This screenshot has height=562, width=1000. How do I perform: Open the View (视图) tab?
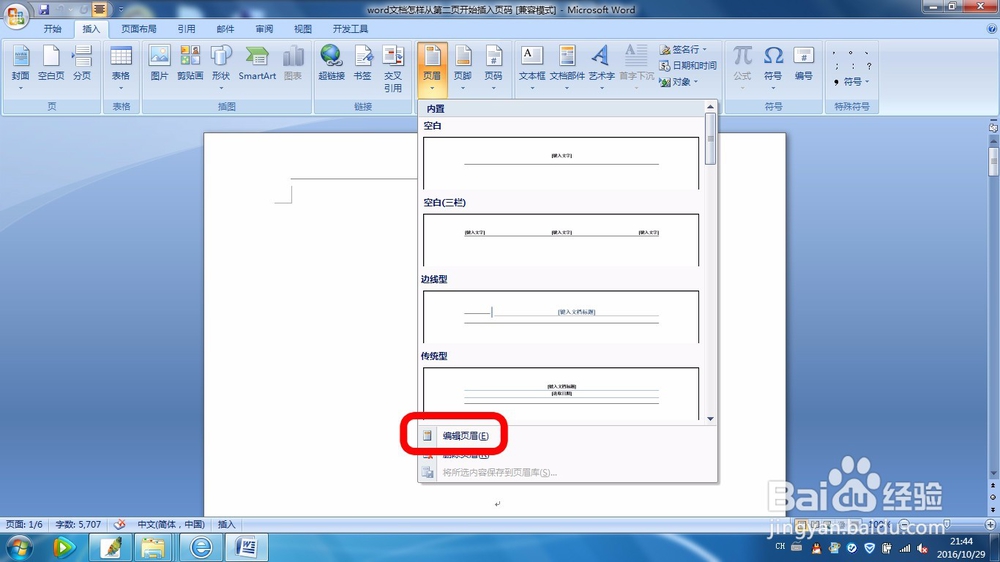pyautogui.click(x=303, y=29)
